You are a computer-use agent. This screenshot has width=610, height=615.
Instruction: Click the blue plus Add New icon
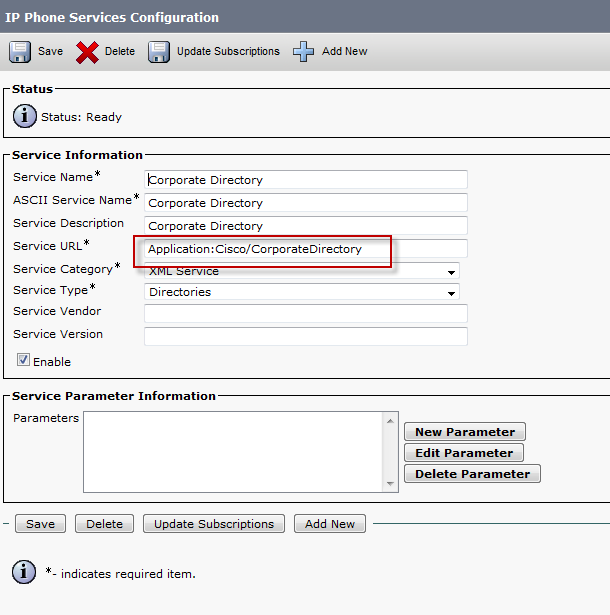(x=303, y=52)
